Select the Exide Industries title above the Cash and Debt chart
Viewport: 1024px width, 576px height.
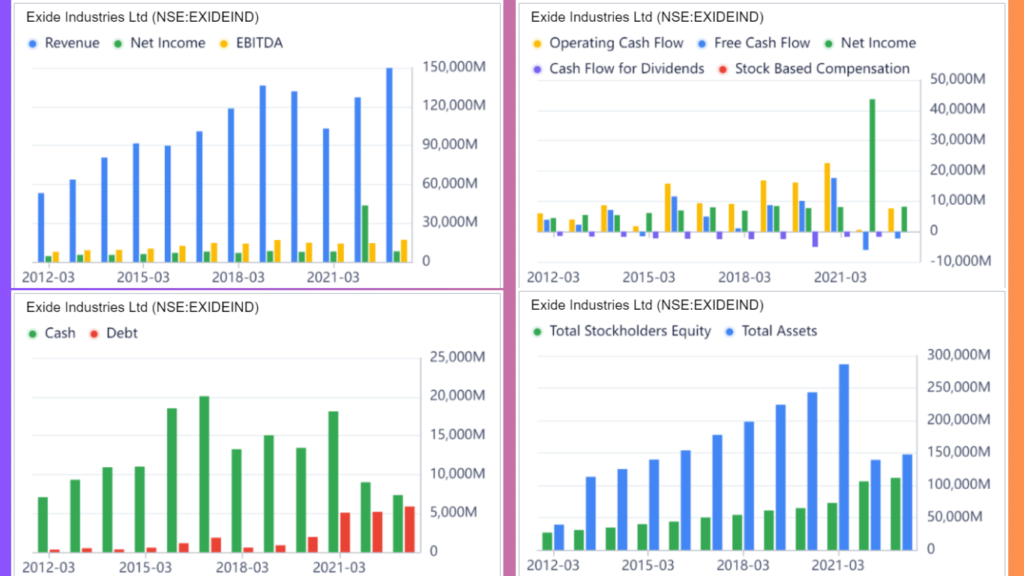coord(142,307)
